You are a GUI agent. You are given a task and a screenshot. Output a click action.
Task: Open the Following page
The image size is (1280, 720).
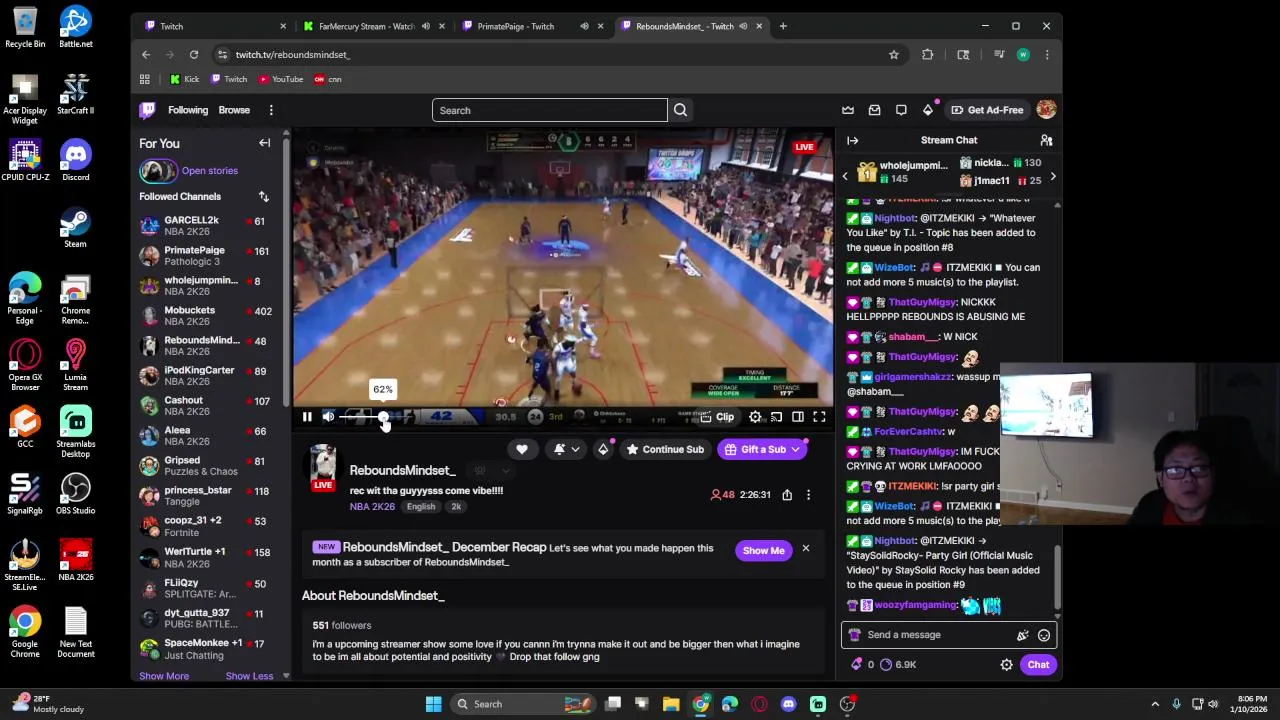click(188, 110)
